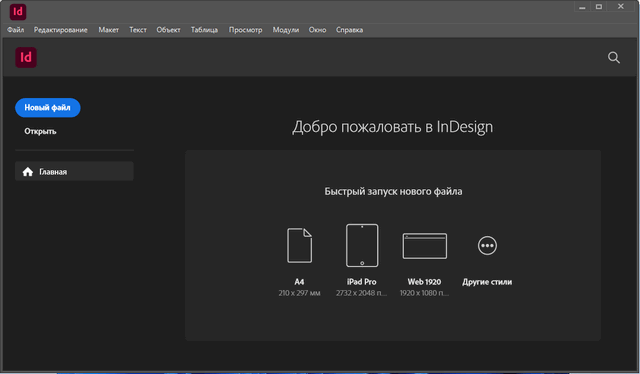The width and height of the screenshot is (640, 374).
Task: Open the Таблица menu
Action: (x=204, y=30)
